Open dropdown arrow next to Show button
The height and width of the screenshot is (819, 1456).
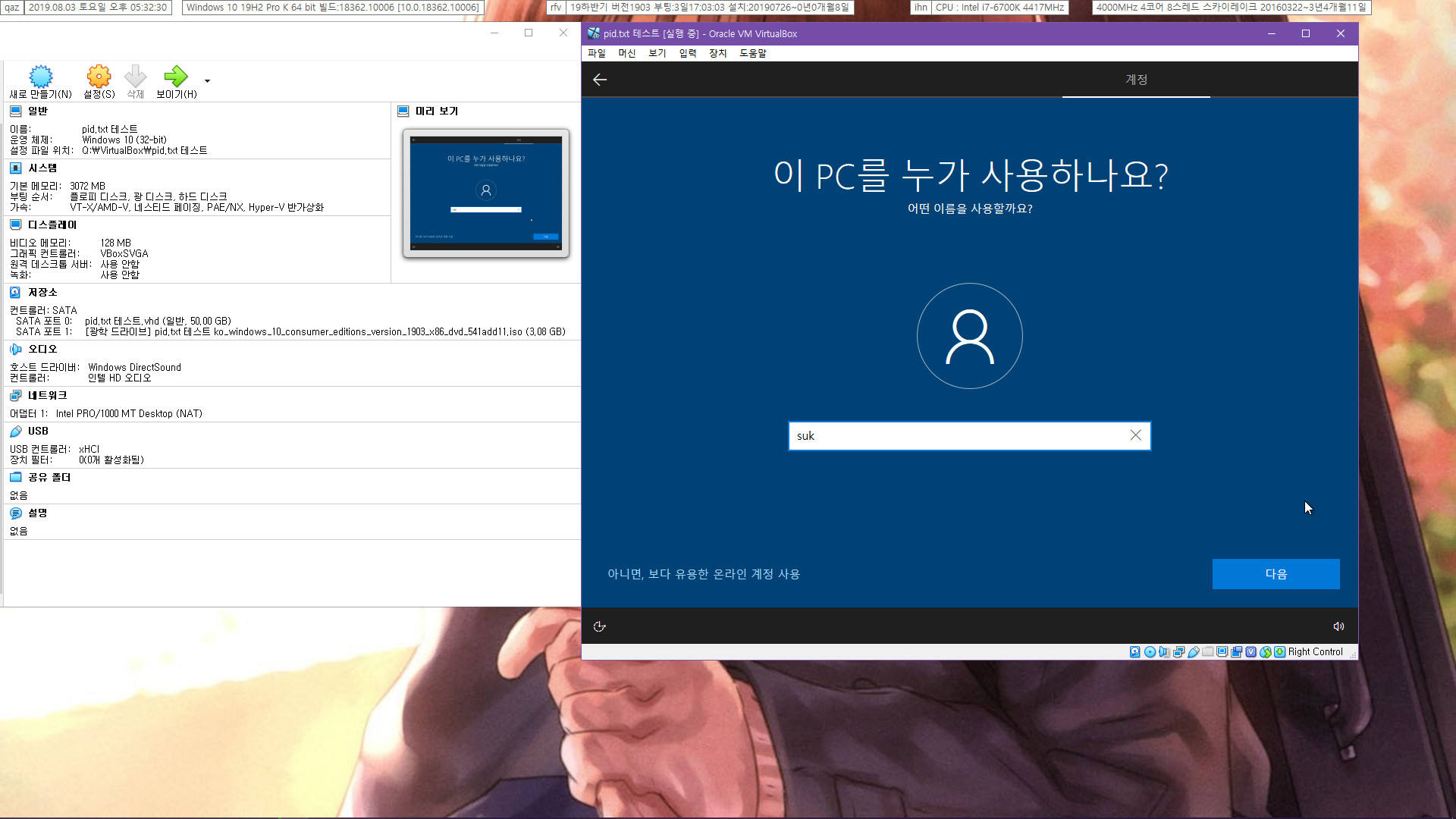(207, 81)
